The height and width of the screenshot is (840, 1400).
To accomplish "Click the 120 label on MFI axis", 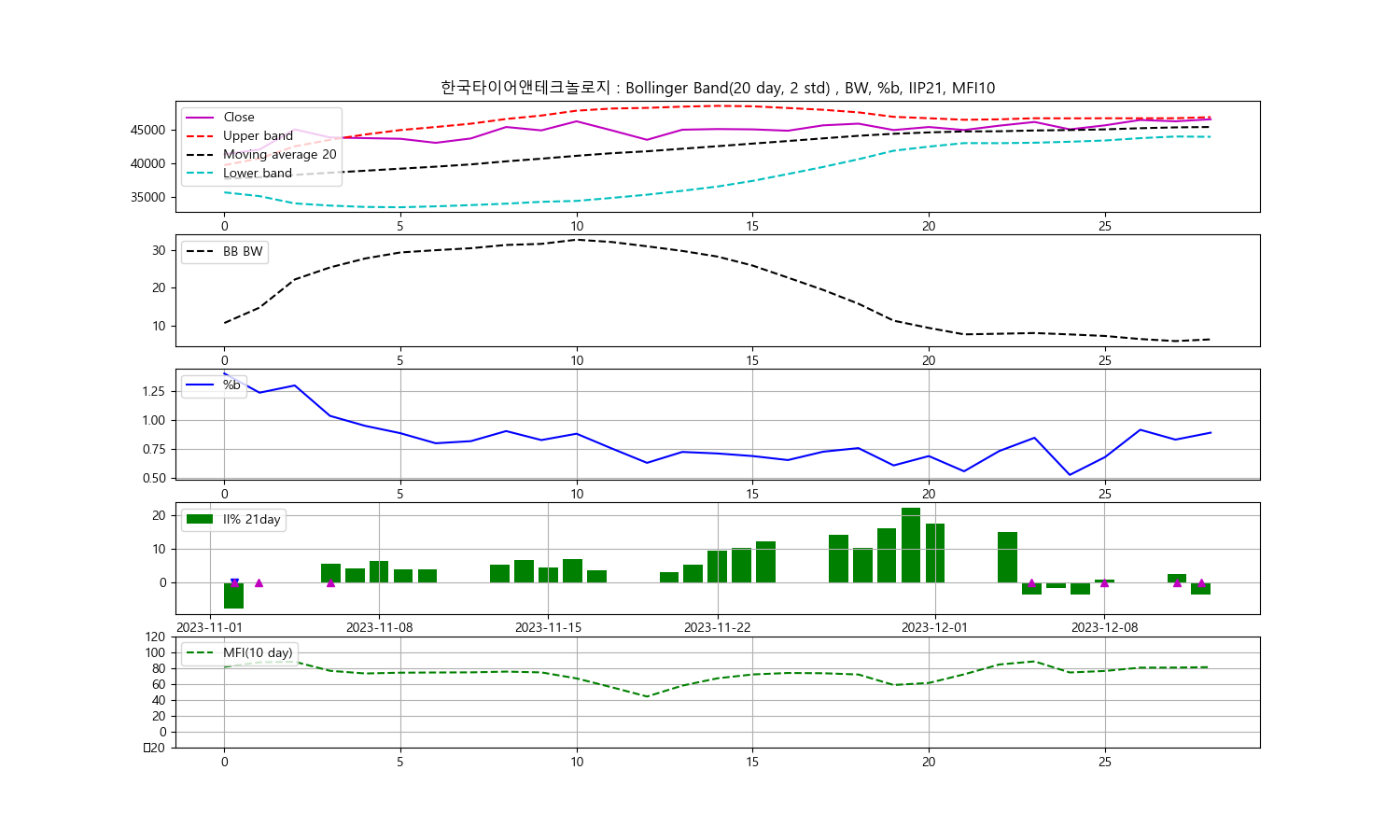I will coord(155,637).
